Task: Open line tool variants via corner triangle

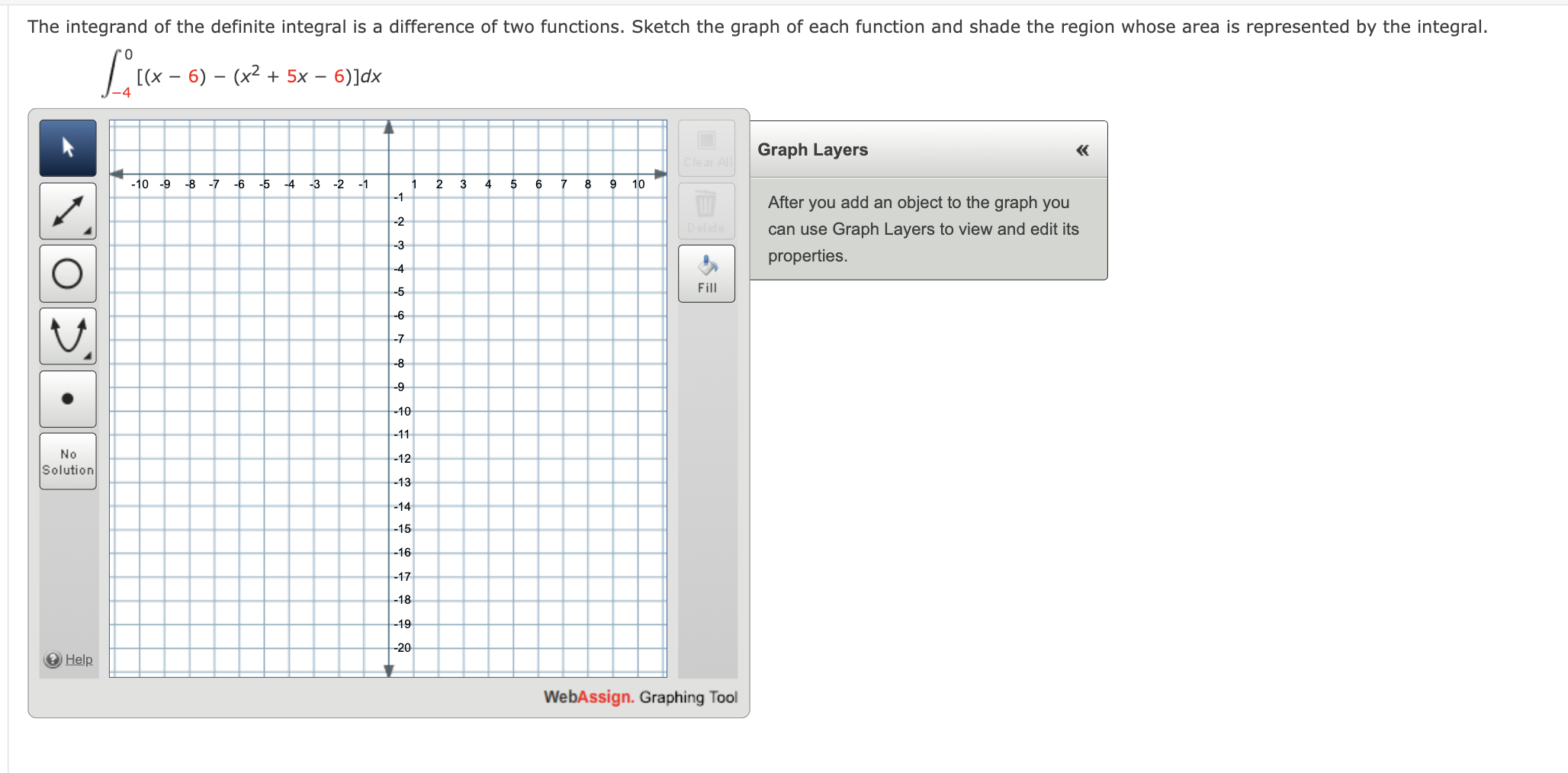Action: (x=88, y=230)
